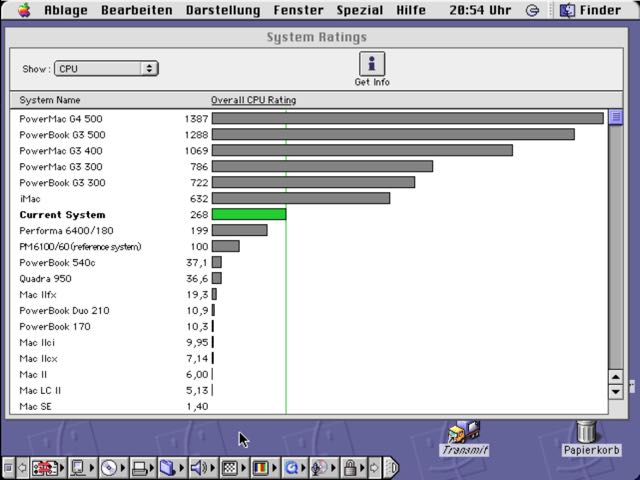Click the round icon beside the clock
Screen dimensions: 640x480
coord(532,10)
